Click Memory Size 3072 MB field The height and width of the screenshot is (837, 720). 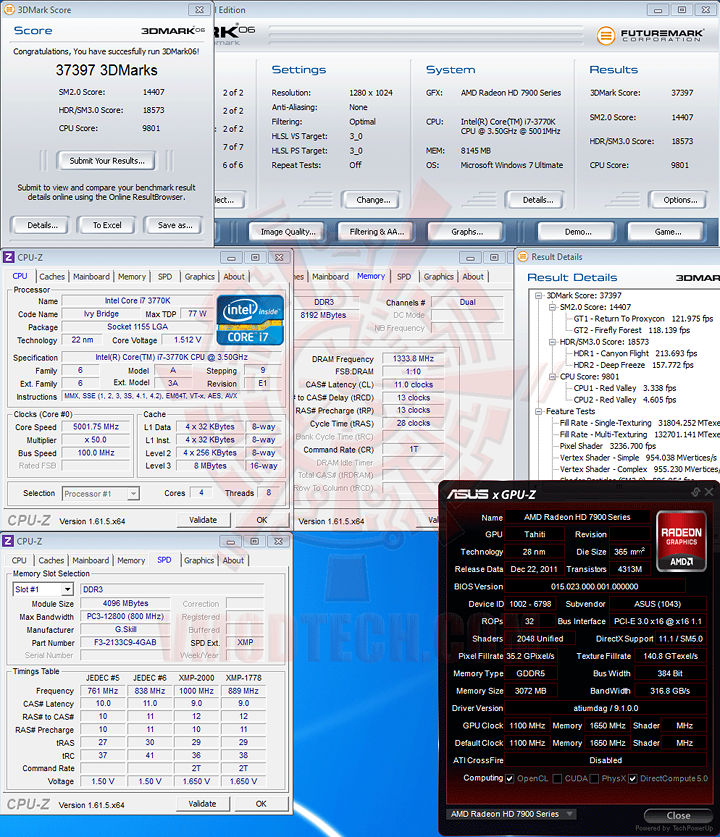[x=531, y=691]
